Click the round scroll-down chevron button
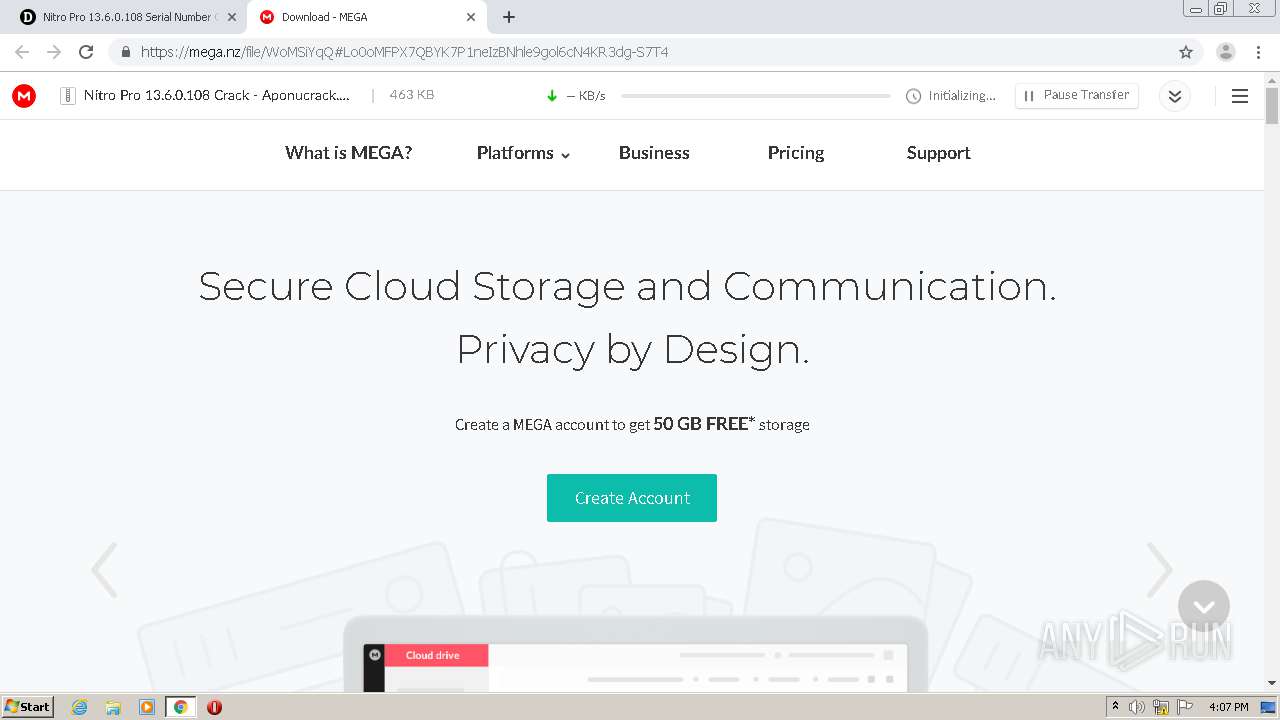The image size is (1280, 720). click(1204, 606)
